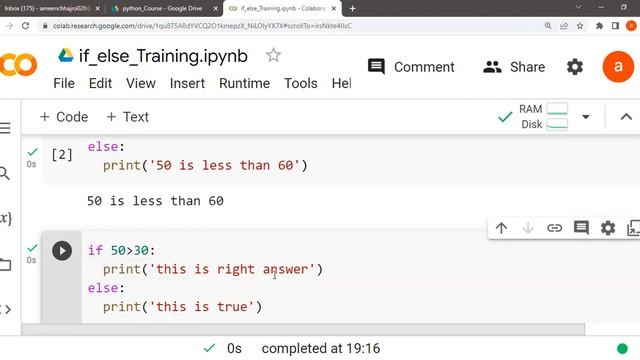Open a new browser tab

352,8
